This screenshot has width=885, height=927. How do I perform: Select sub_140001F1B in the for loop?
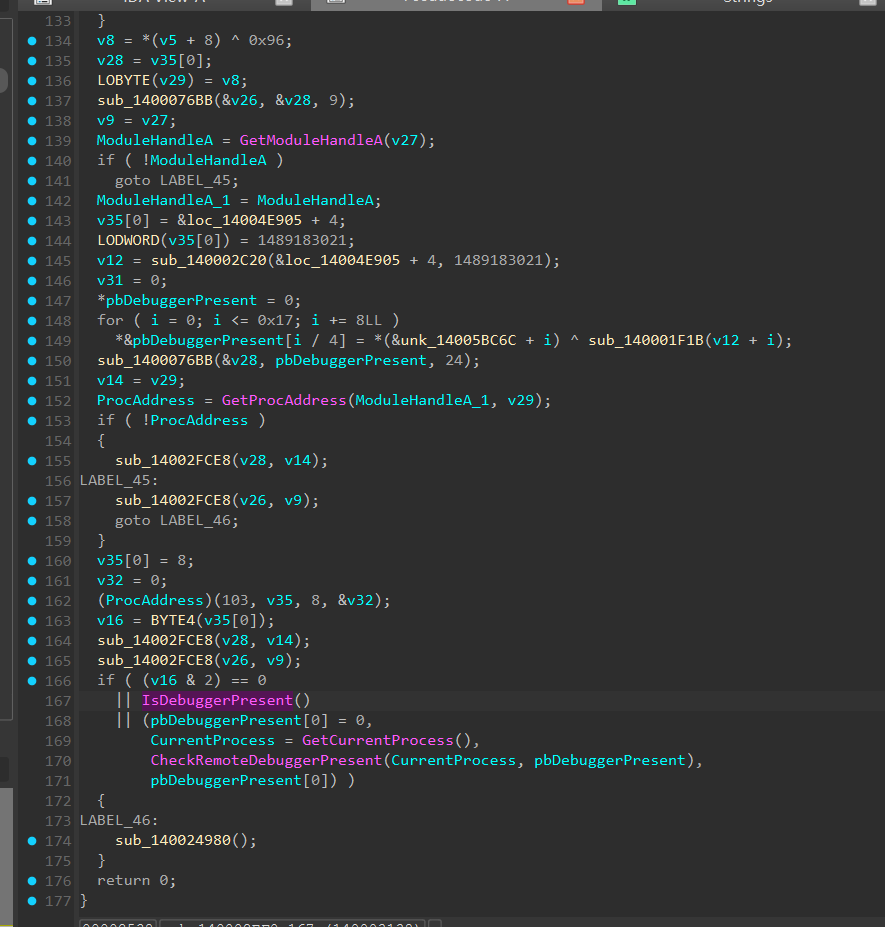coord(646,341)
